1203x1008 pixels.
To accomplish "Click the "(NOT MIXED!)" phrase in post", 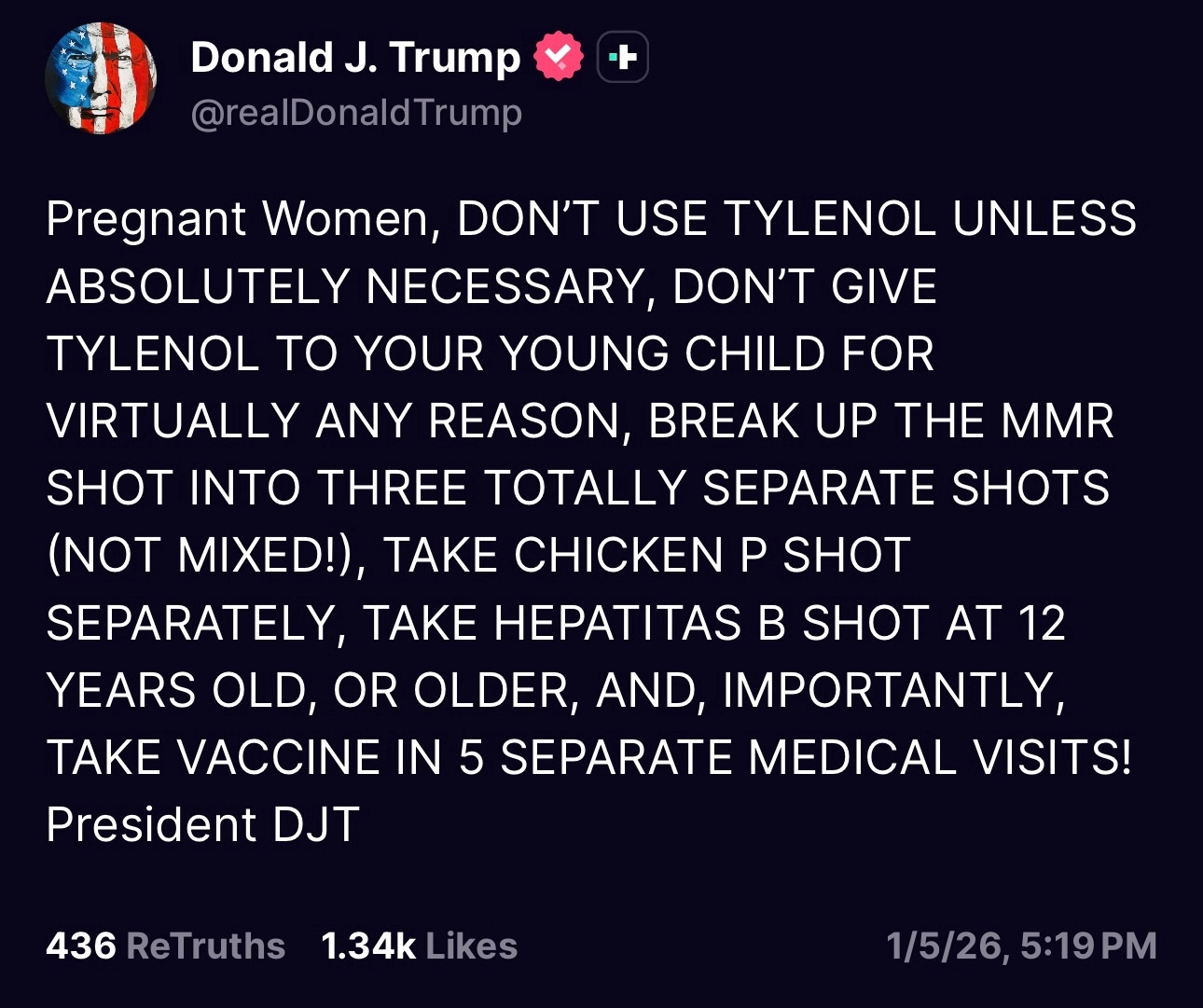I will pos(200,556).
